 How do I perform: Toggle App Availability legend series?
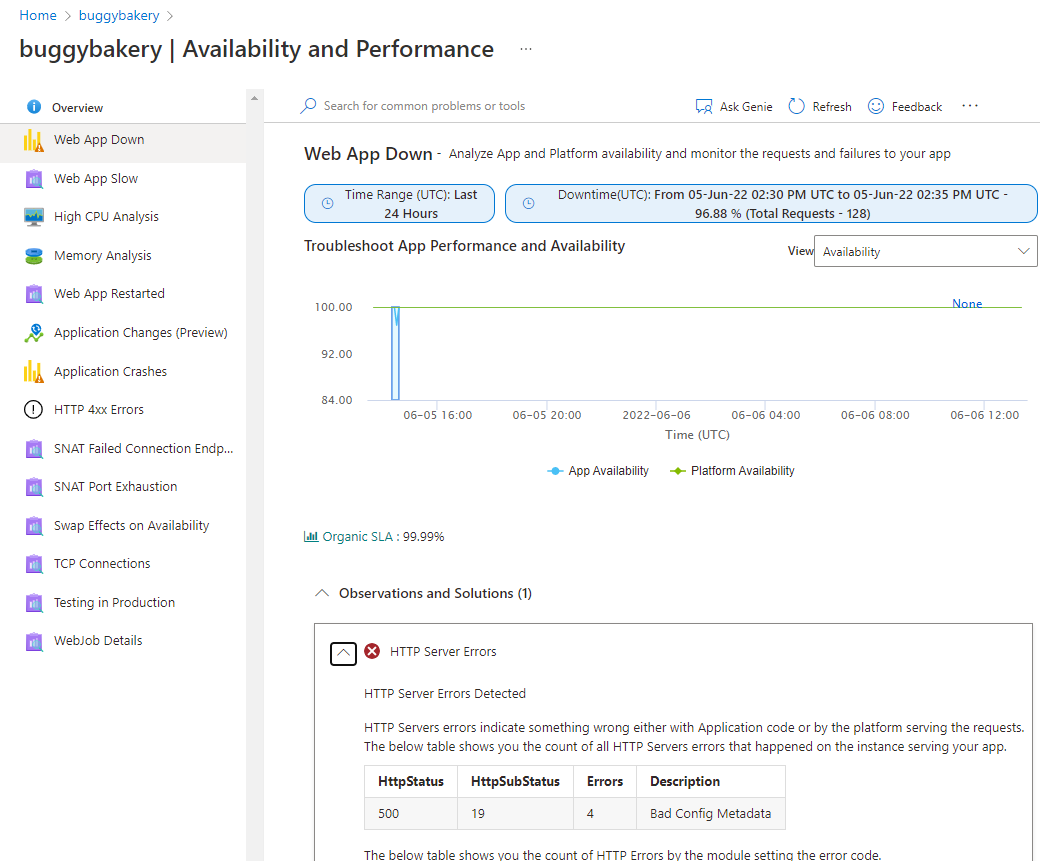[598, 471]
